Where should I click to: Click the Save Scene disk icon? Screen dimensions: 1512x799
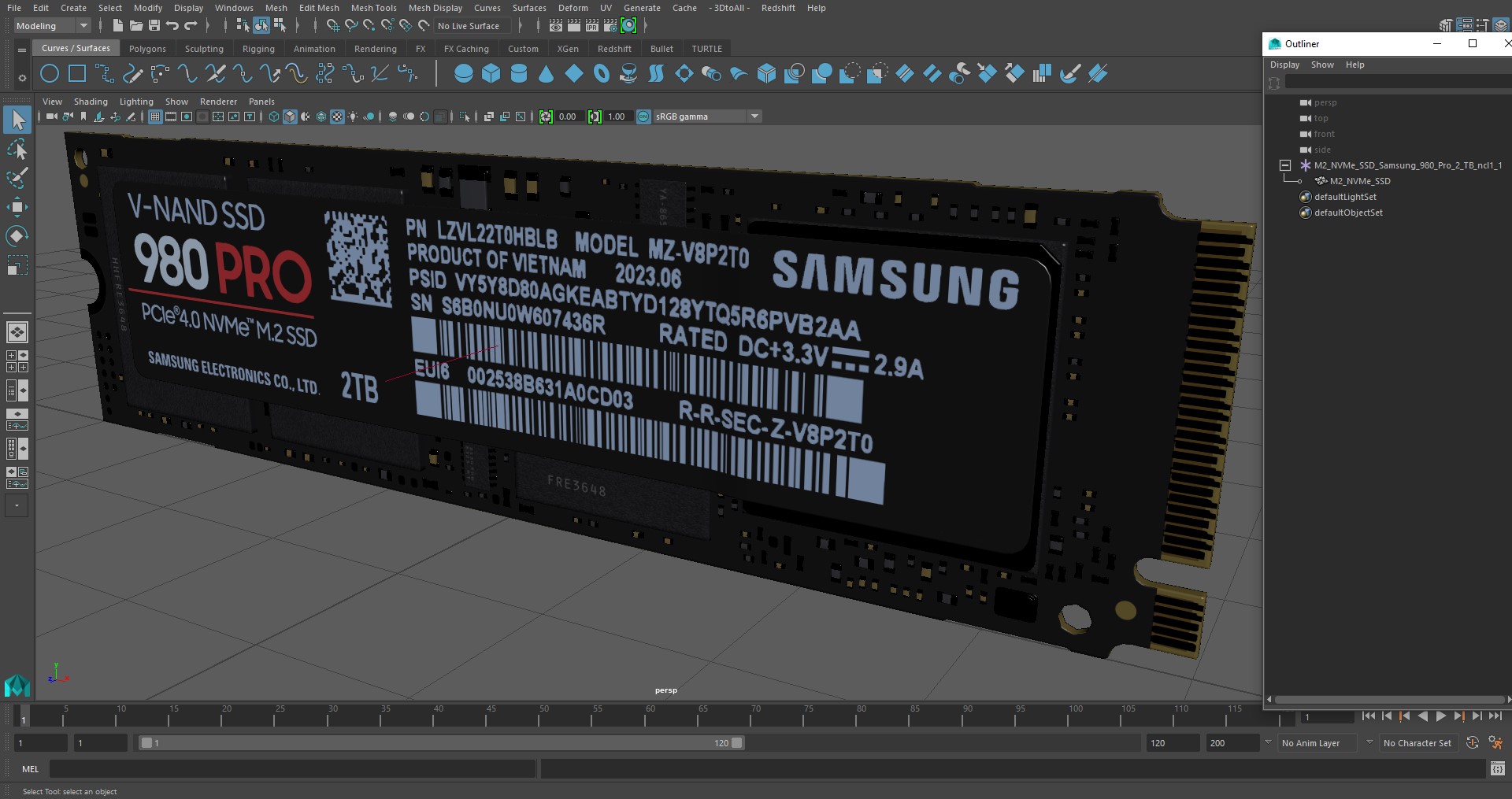154,26
